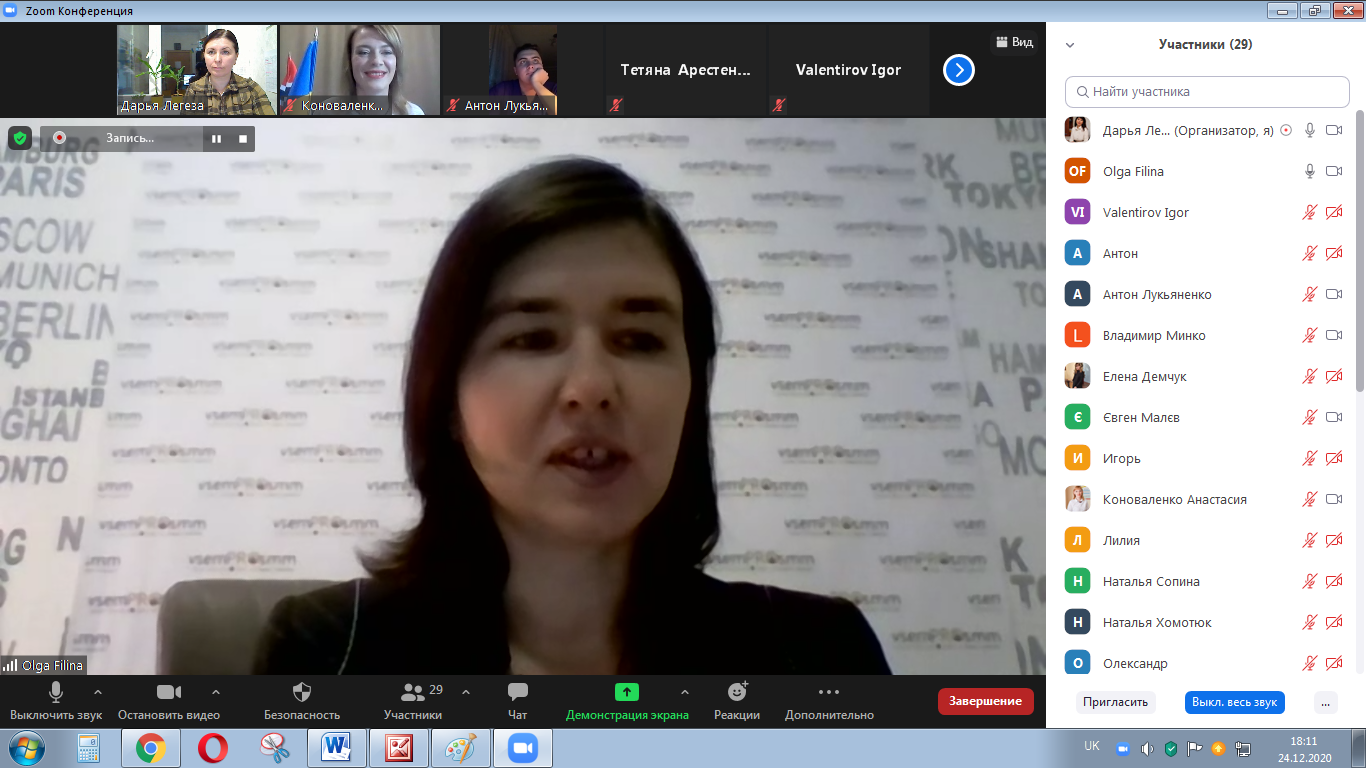Viewport: 1366px width, 768px height.
Task: Click the Участники (29) panel title
Action: pos(1205,44)
